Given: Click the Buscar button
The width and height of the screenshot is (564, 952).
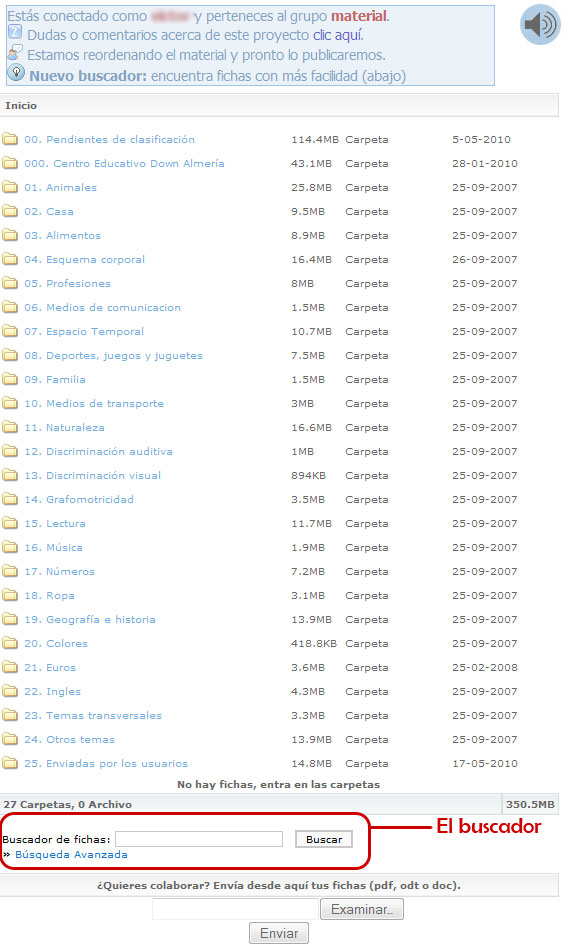Looking at the screenshot, I should point(324,839).
